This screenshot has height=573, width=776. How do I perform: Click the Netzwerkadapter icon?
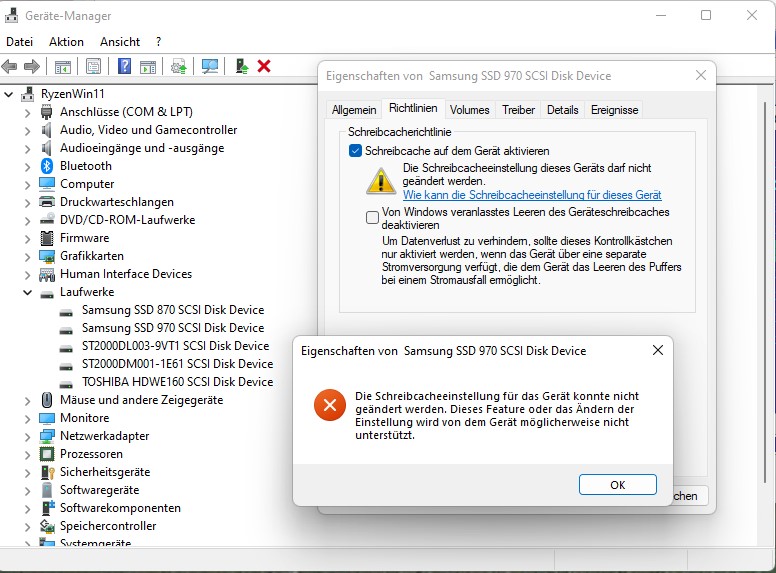pos(47,436)
